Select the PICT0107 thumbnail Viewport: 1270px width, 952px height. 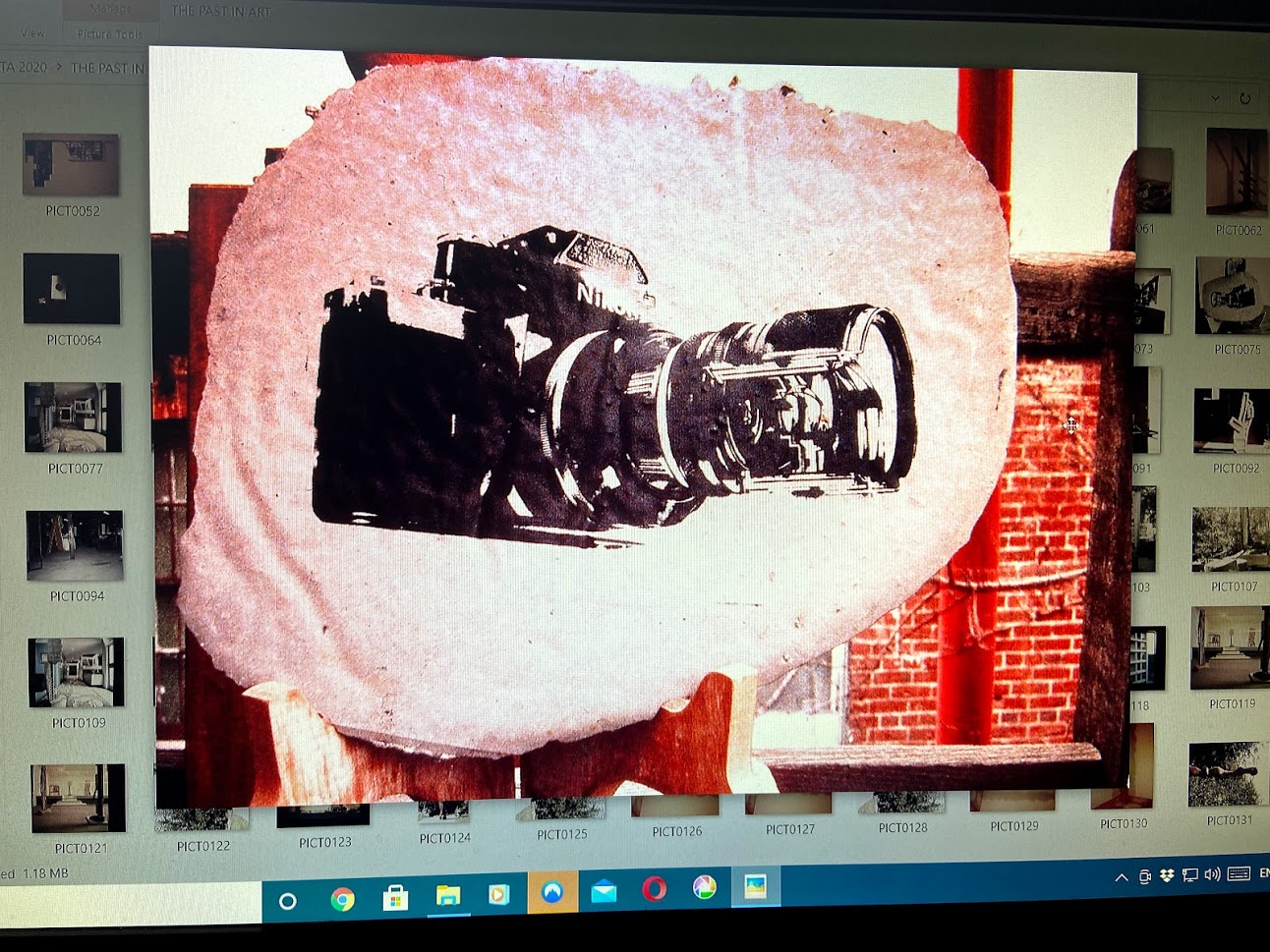point(1231,539)
